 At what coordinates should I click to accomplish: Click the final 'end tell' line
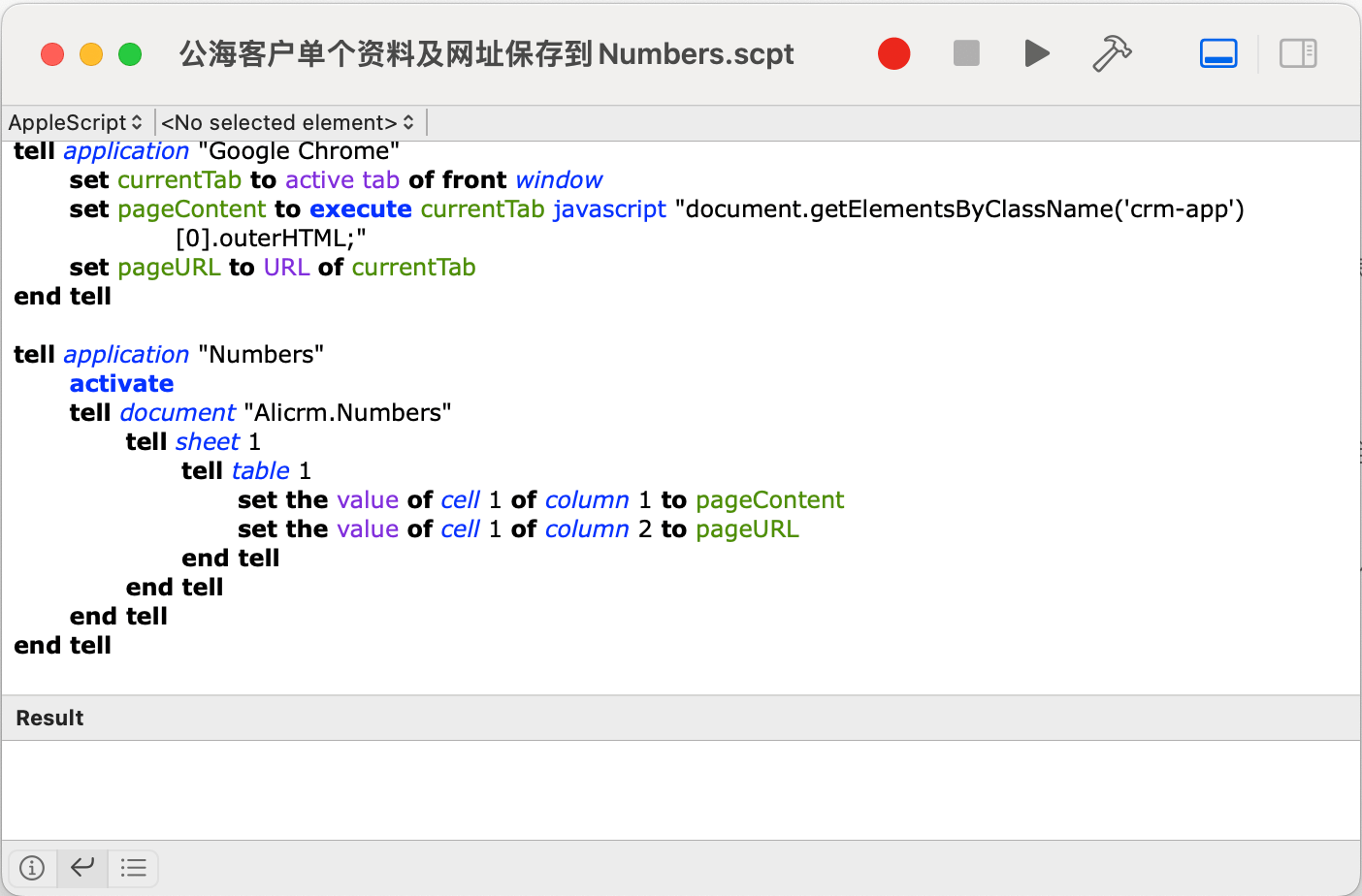[x=62, y=646]
